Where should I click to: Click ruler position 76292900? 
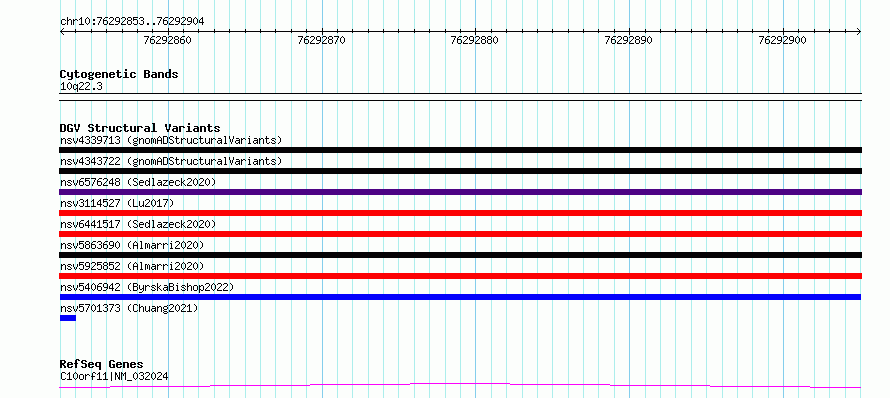point(782,40)
